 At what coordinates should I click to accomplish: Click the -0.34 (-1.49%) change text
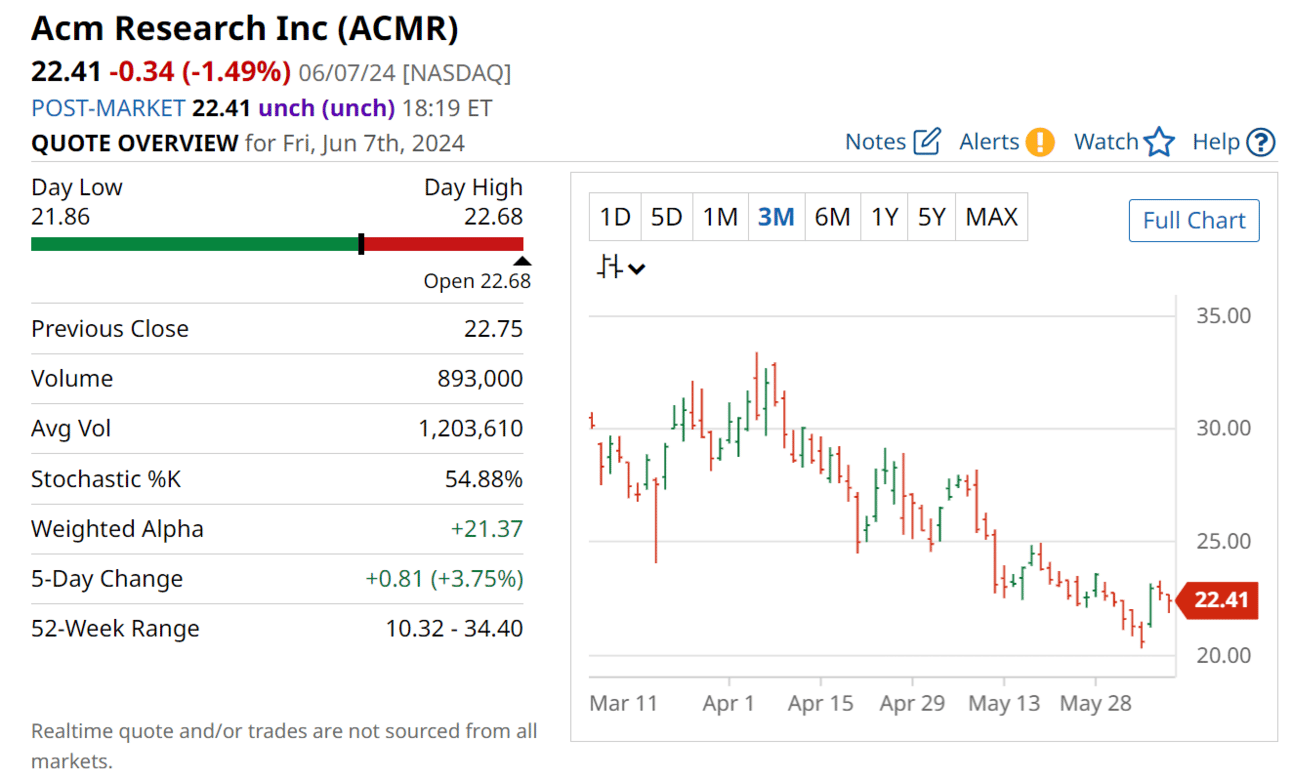(x=200, y=72)
